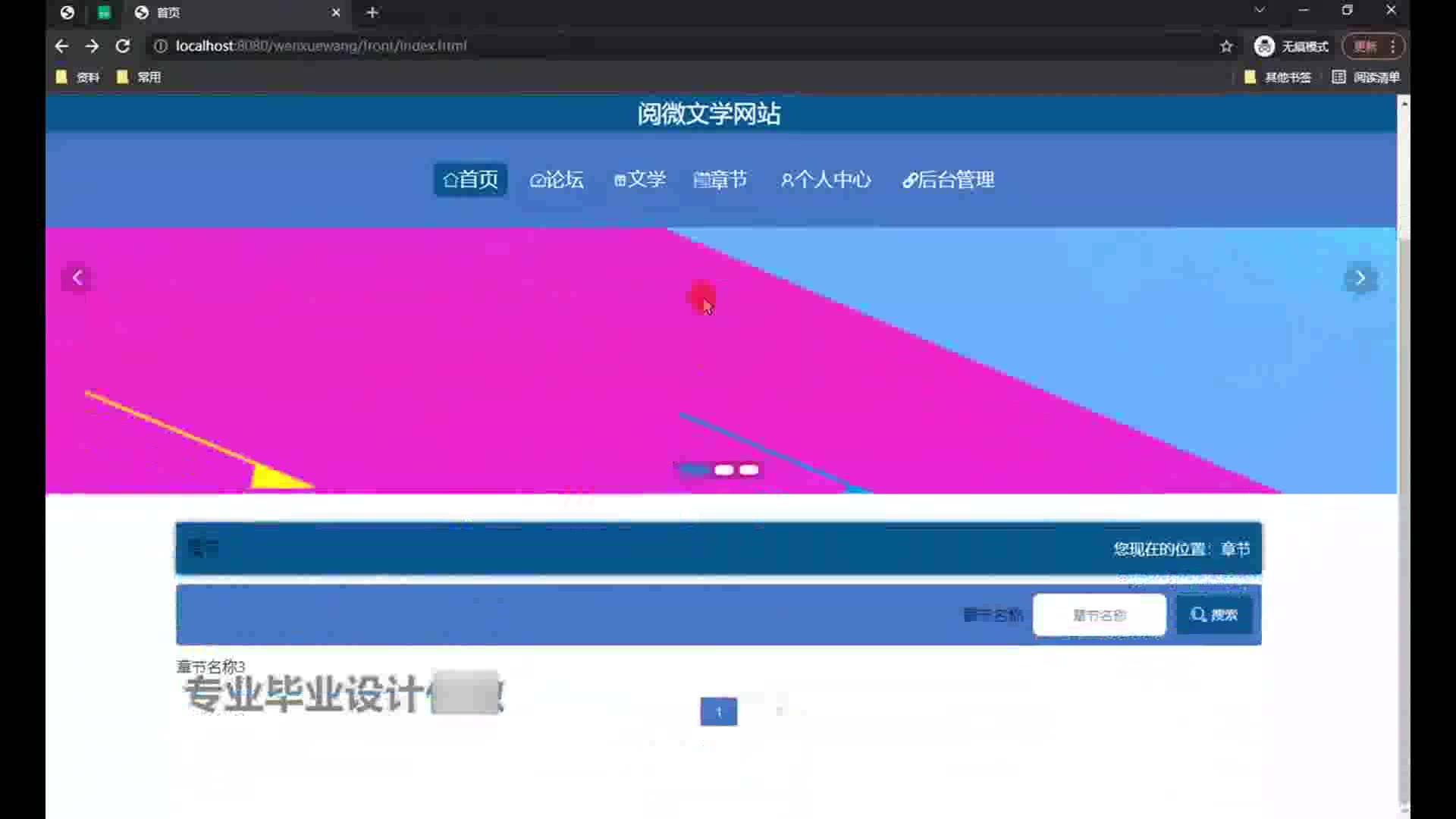Screen dimensions: 1456x819
Task: Bookmark this page with the star icon
Action: coord(1226,46)
